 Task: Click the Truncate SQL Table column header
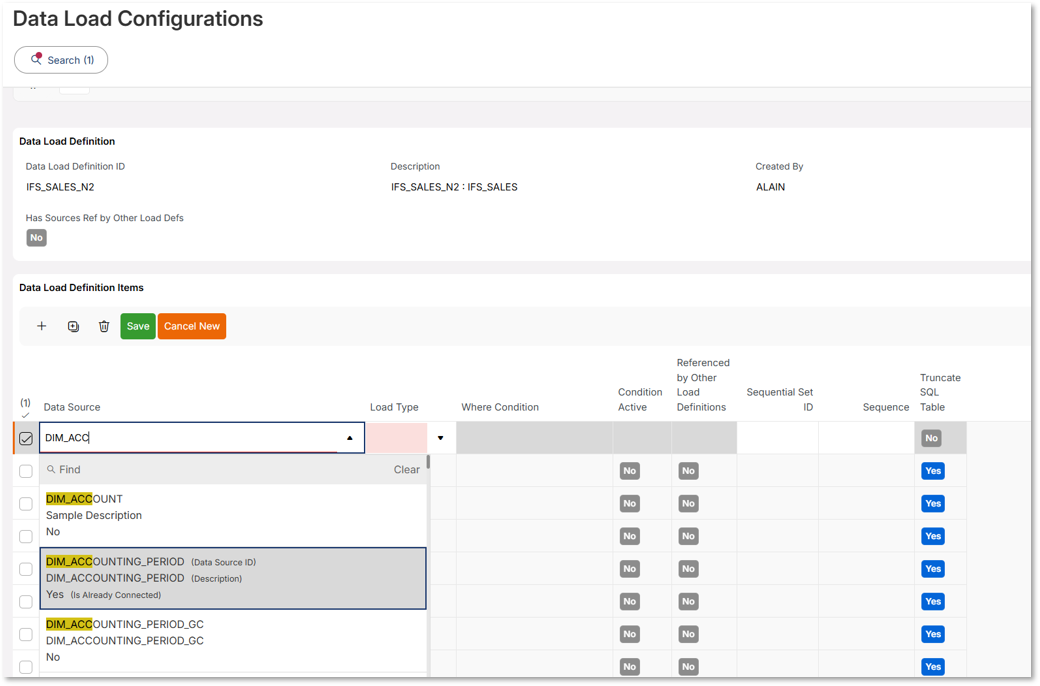click(x=940, y=392)
